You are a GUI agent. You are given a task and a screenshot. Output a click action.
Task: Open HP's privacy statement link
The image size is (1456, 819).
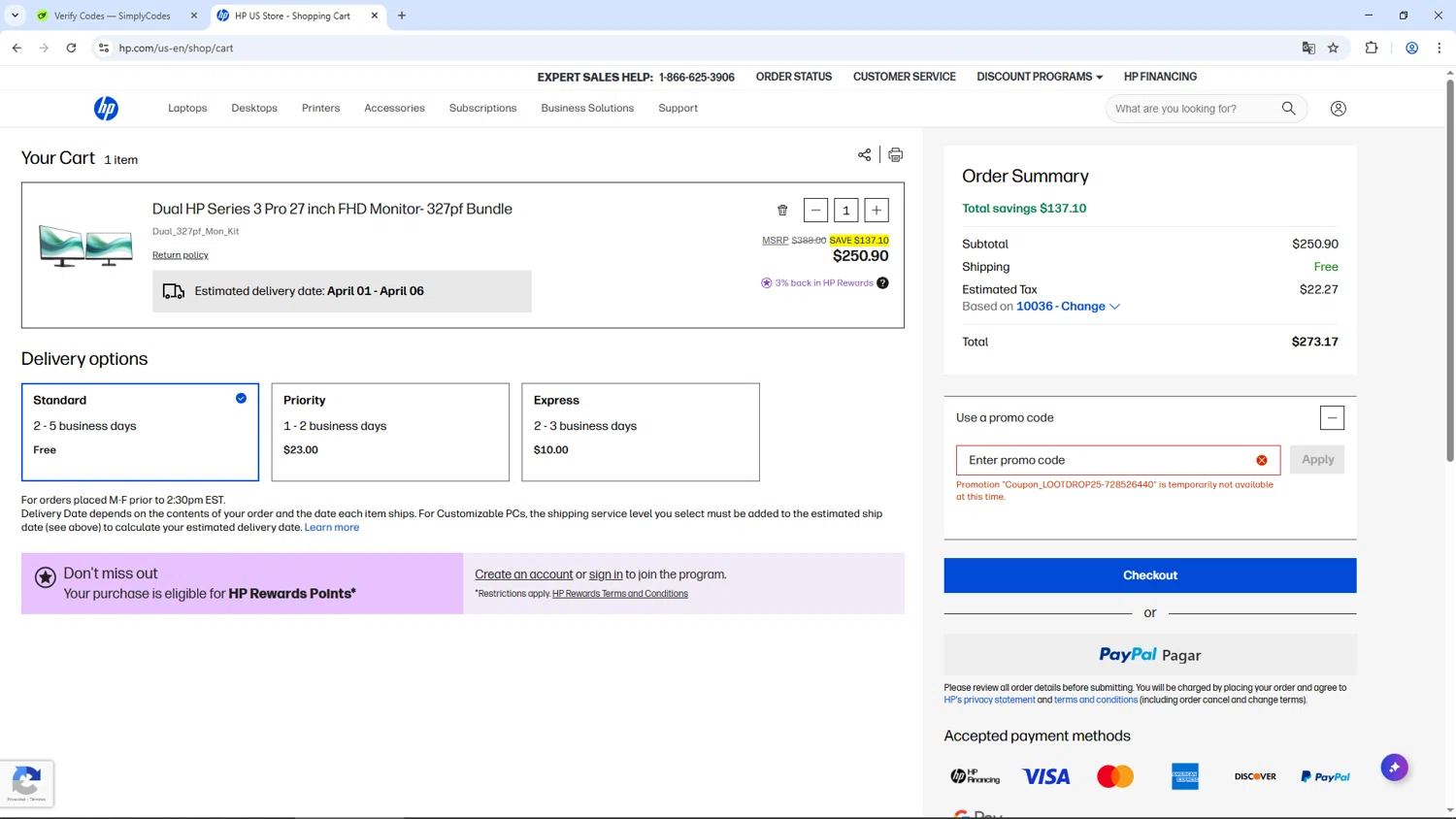[x=989, y=700]
